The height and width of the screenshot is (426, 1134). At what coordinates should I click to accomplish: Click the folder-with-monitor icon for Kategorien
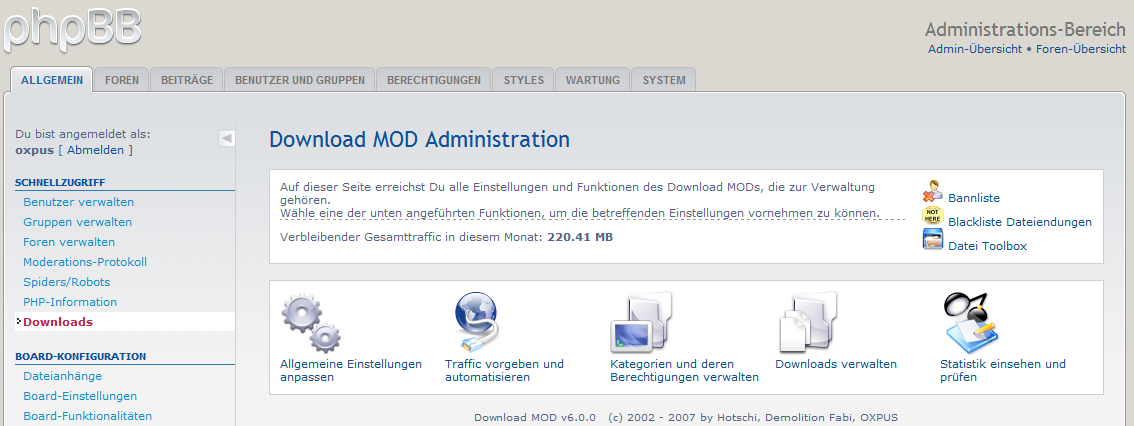(642, 323)
